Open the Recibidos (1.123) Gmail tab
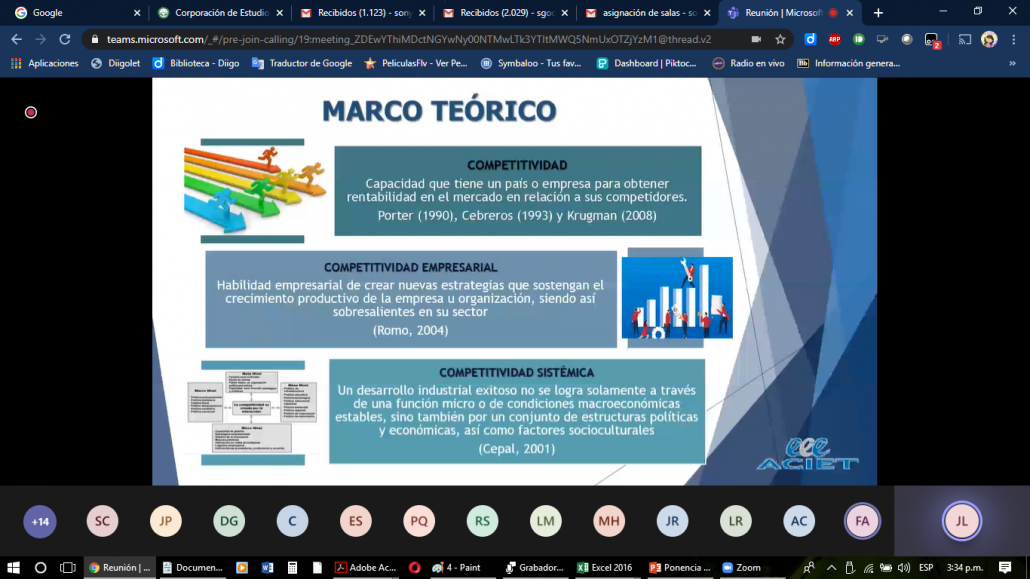This screenshot has width=1030, height=579. [x=363, y=12]
